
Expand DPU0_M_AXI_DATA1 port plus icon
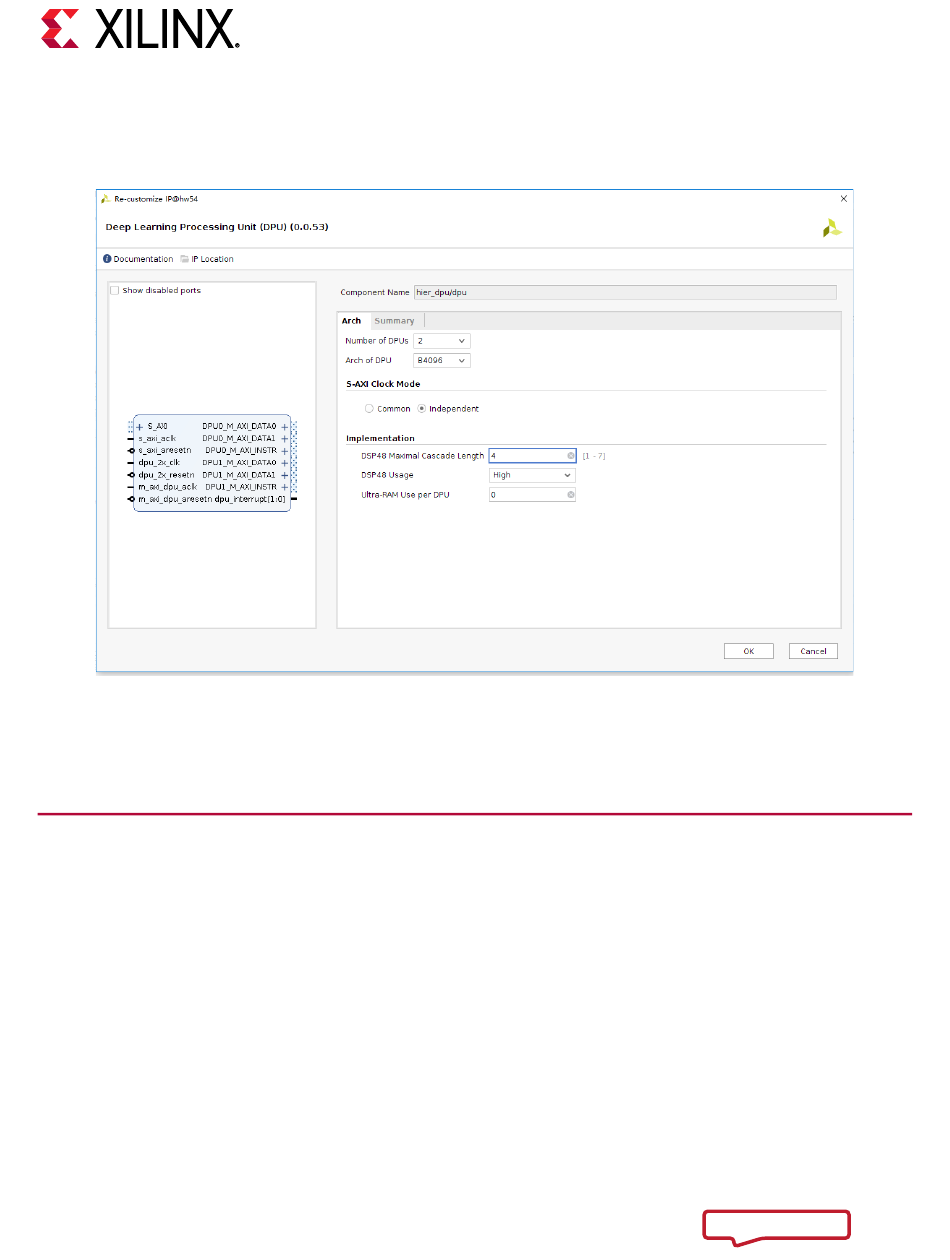tap(285, 438)
